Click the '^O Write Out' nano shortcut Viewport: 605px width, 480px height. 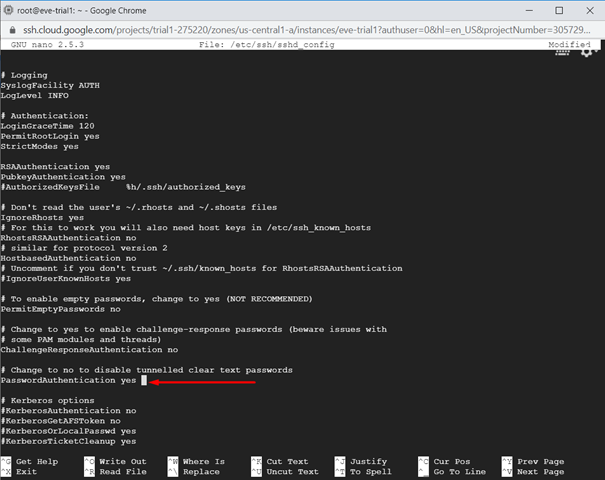point(115,461)
